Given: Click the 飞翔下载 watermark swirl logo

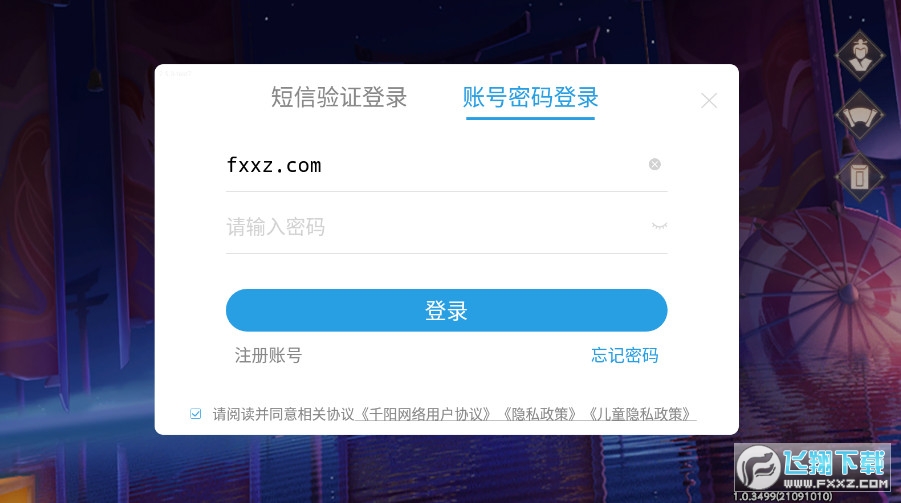Looking at the screenshot, I should tap(758, 467).
